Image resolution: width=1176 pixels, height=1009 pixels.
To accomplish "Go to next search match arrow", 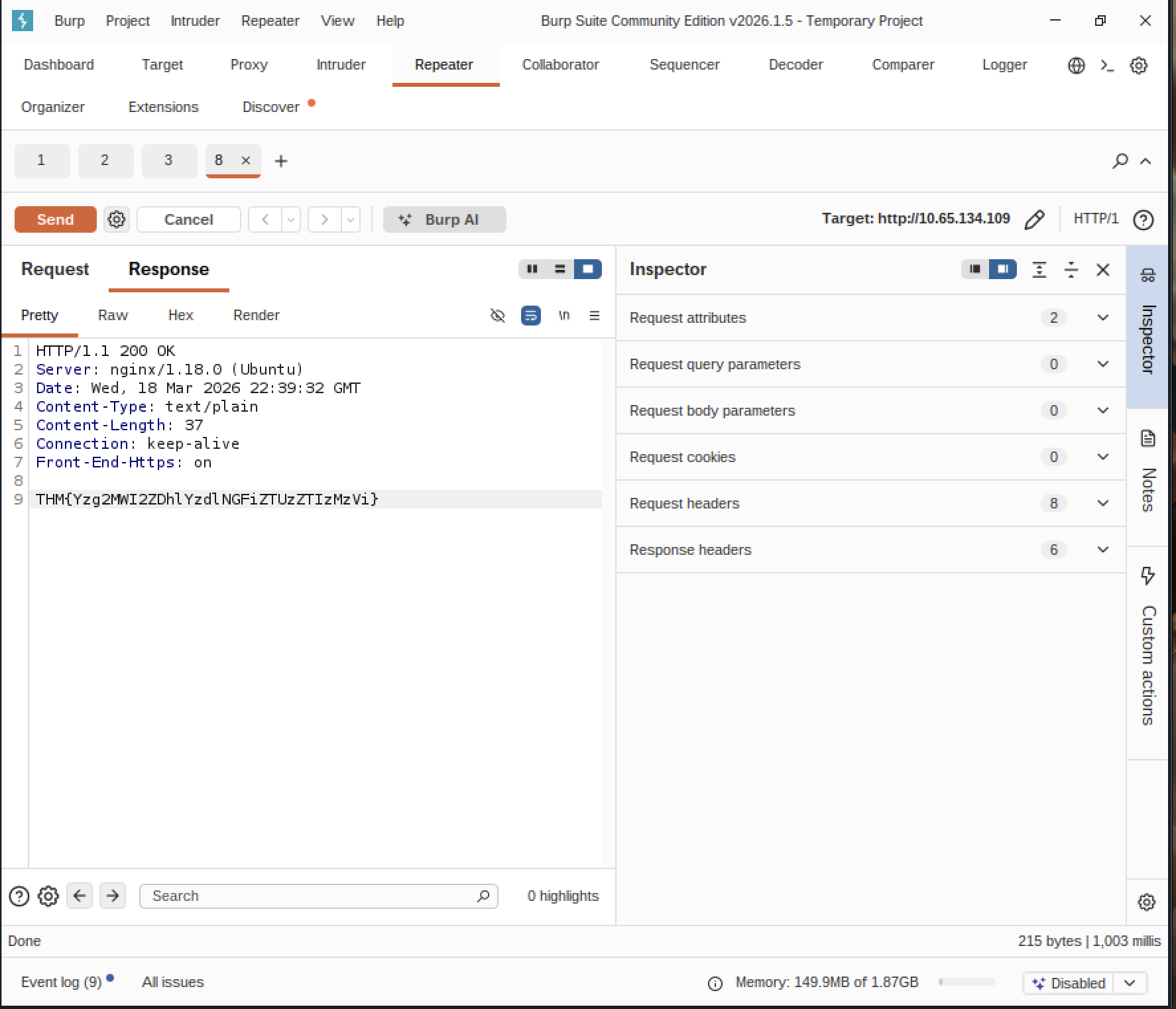I will (113, 896).
